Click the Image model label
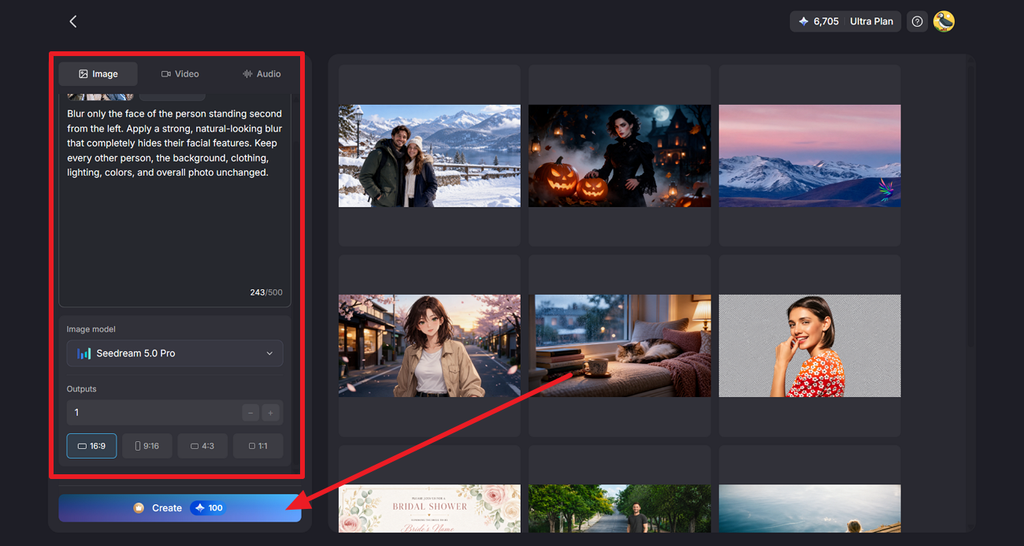Image resolution: width=1024 pixels, height=546 pixels. click(x=91, y=330)
